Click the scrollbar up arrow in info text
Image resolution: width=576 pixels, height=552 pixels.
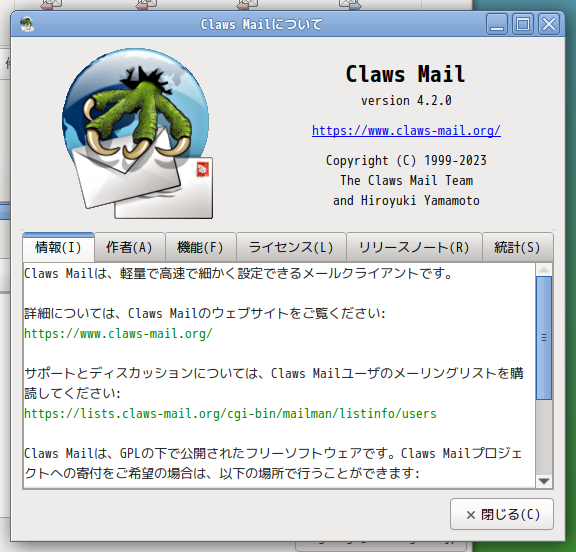click(x=544, y=270)
